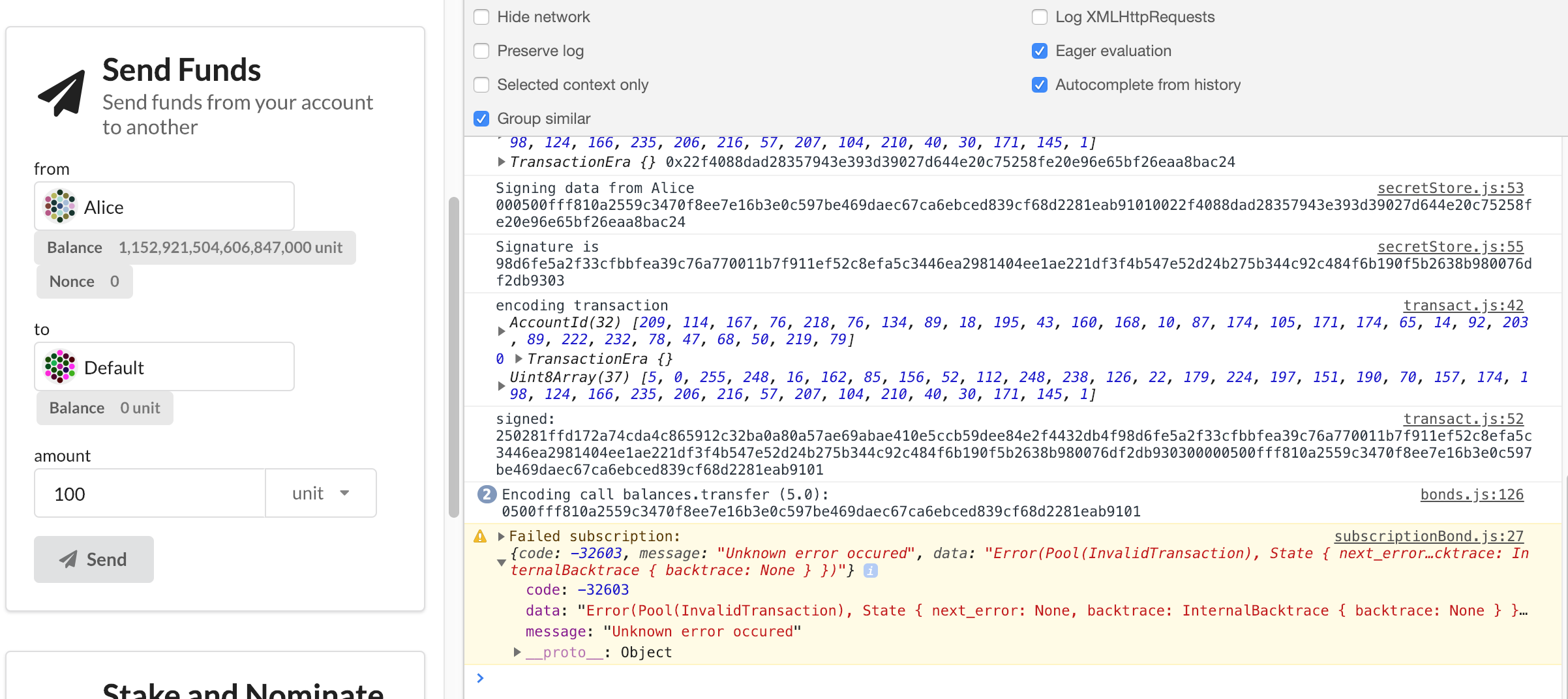1568x699 pixels.
Task: Click the 'code: -32603' property line
Action: [x=577, y=589]
